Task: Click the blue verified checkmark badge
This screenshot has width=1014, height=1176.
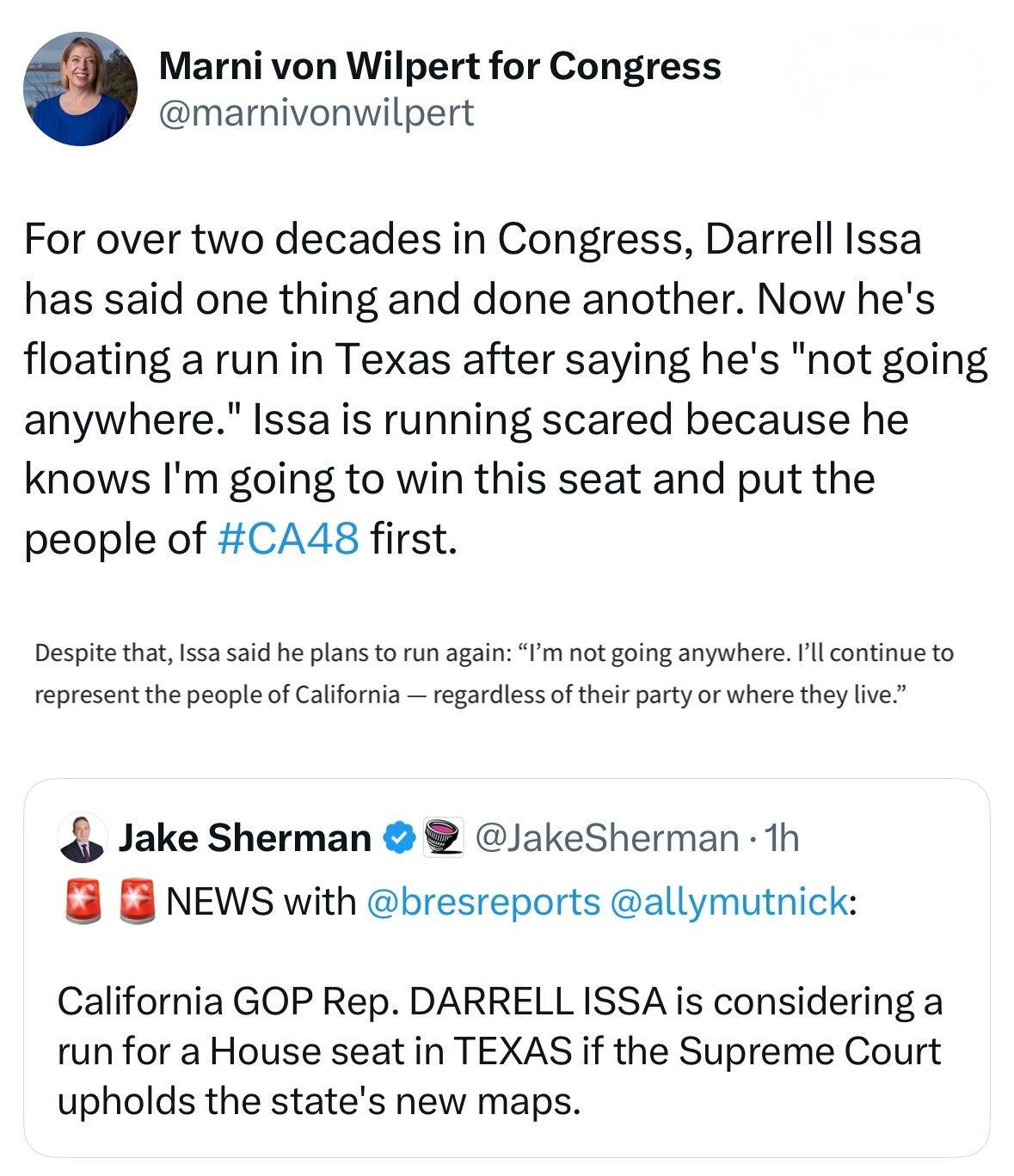Action: 398,837
